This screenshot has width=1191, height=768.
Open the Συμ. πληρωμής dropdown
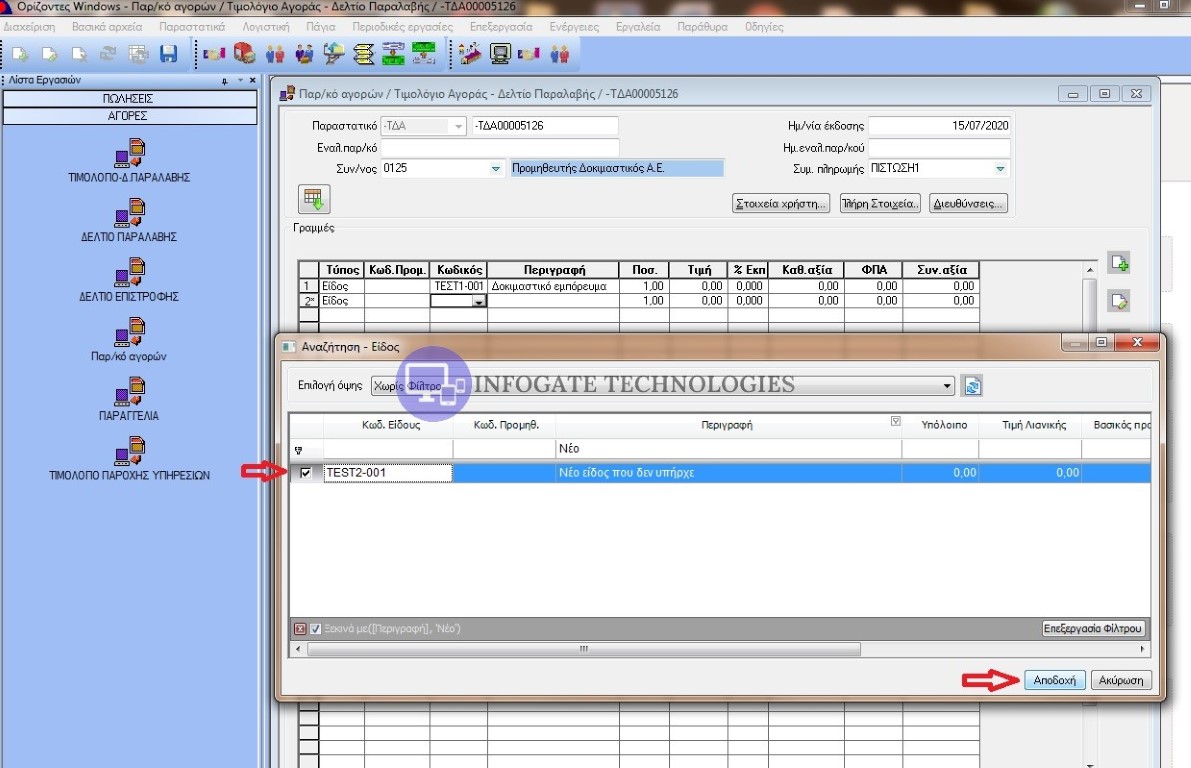(1000, 169)
